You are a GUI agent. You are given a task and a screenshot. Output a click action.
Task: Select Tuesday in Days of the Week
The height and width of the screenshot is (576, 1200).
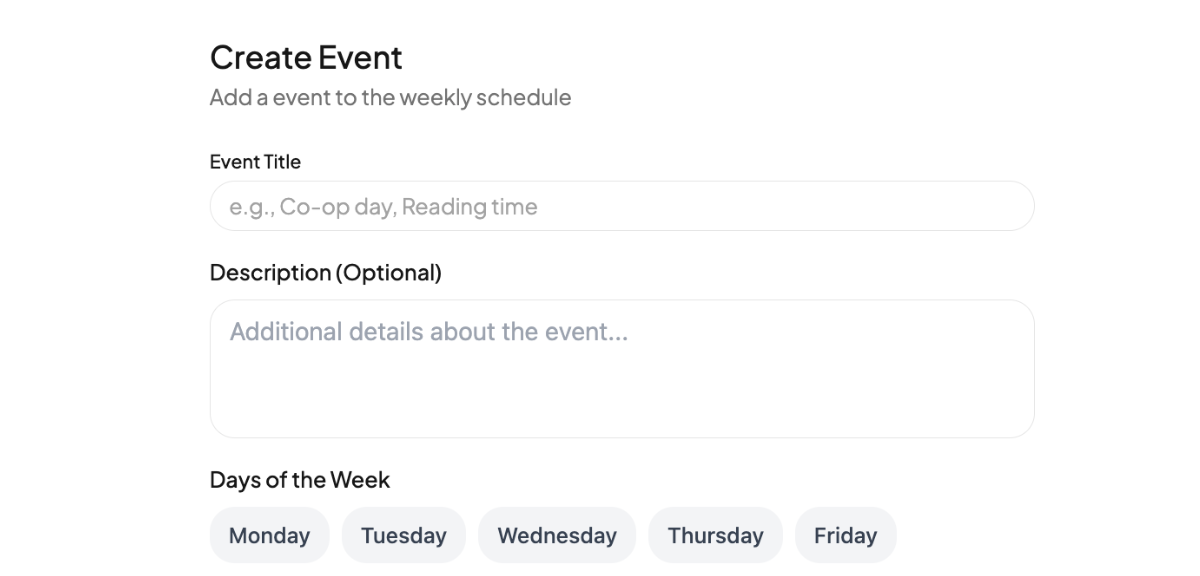403,535
